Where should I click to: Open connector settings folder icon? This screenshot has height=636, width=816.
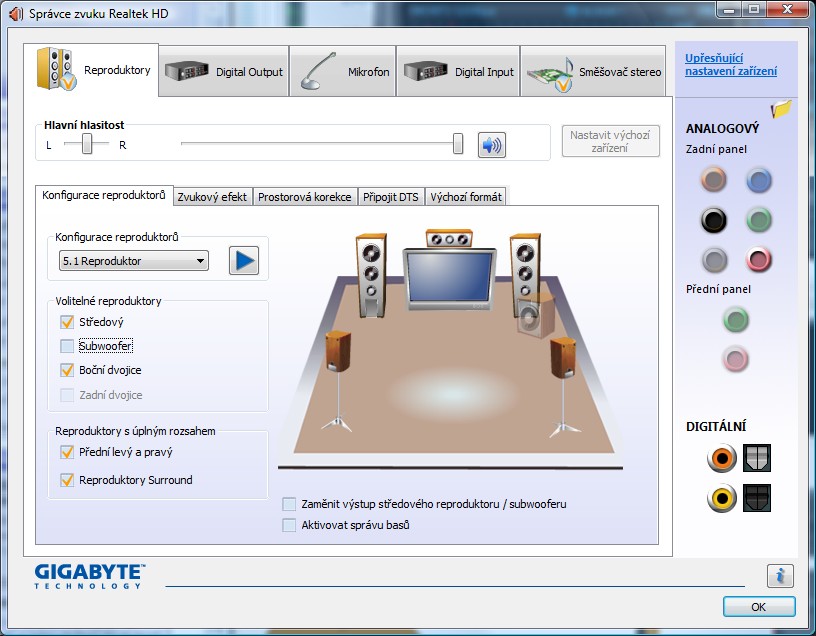pos(781,109)
